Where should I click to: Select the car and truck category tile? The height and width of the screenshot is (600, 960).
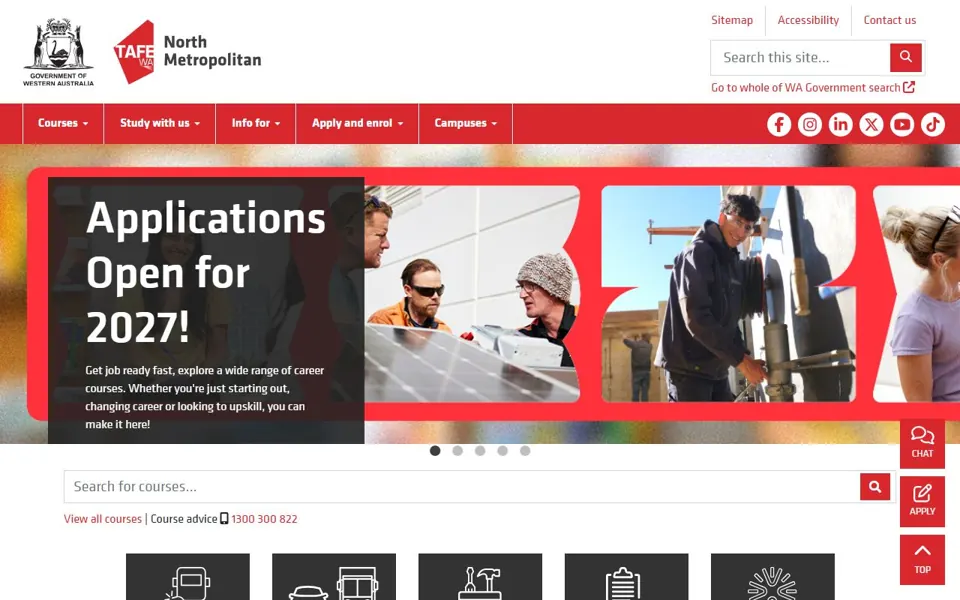[x=334, y=577]
